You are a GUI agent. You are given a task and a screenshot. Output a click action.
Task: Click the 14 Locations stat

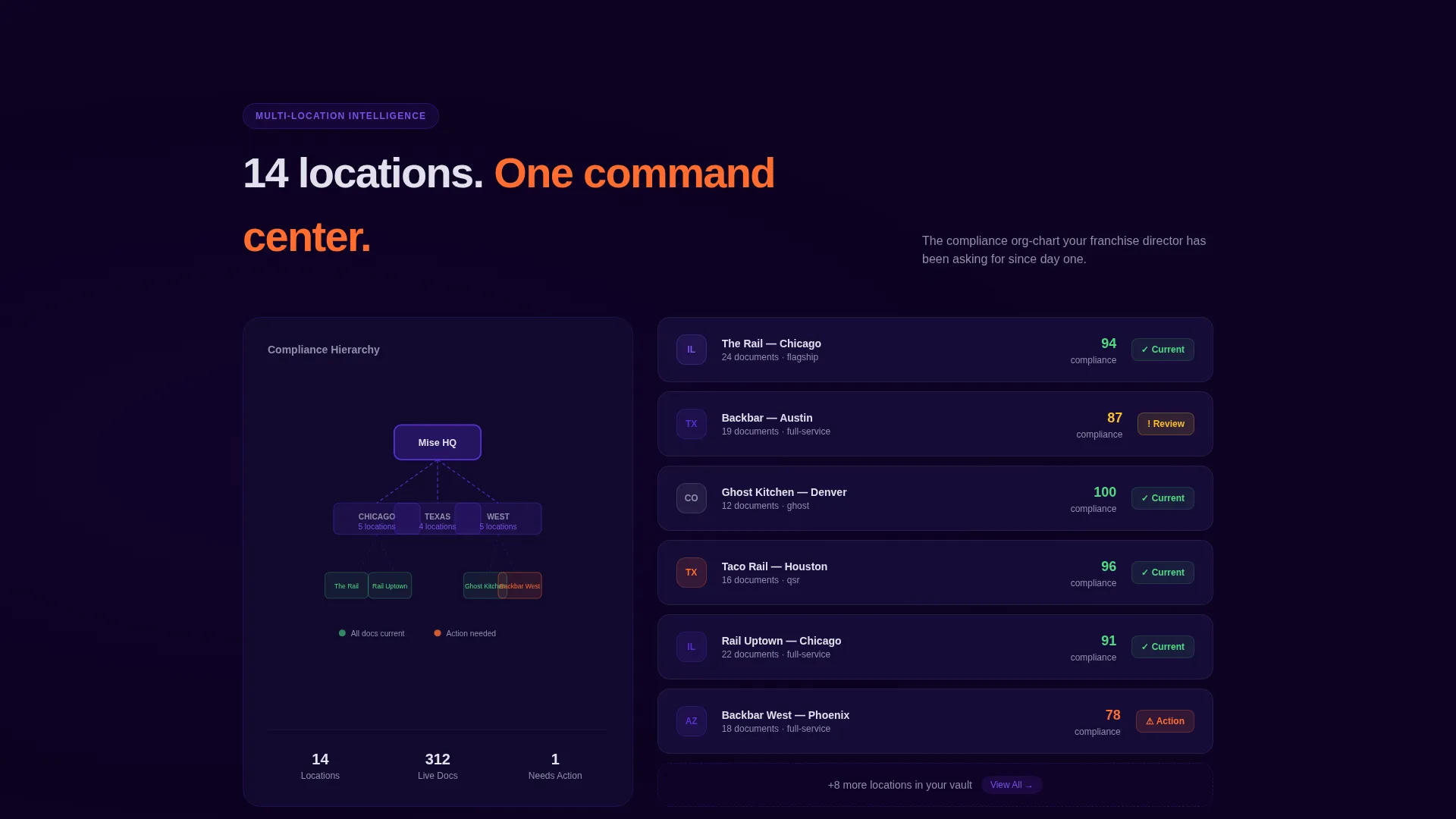320,766
